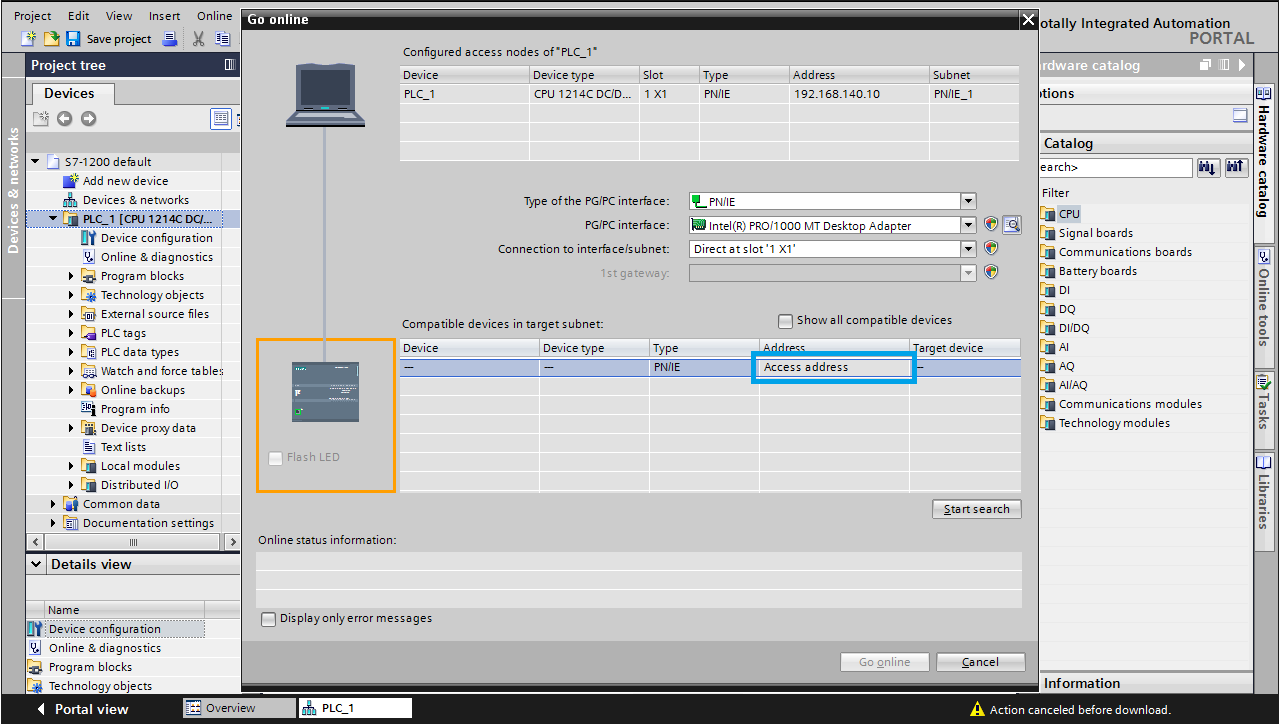1280x725 pixels.
Task: Click the Project tree horizontal scrollbar
Action: [x=133, y=542]
